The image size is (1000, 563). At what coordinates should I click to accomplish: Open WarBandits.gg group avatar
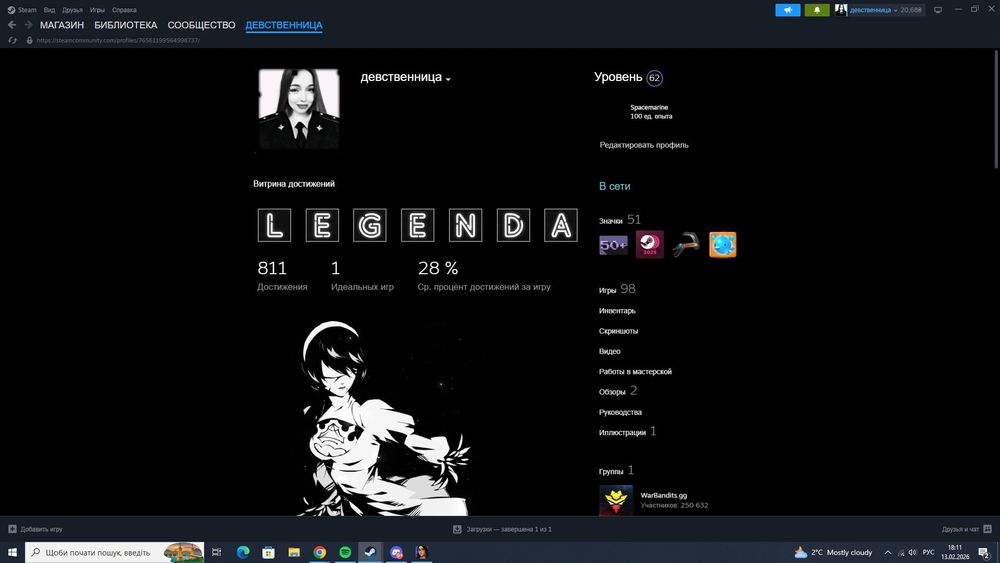click(x=616, y=501)
